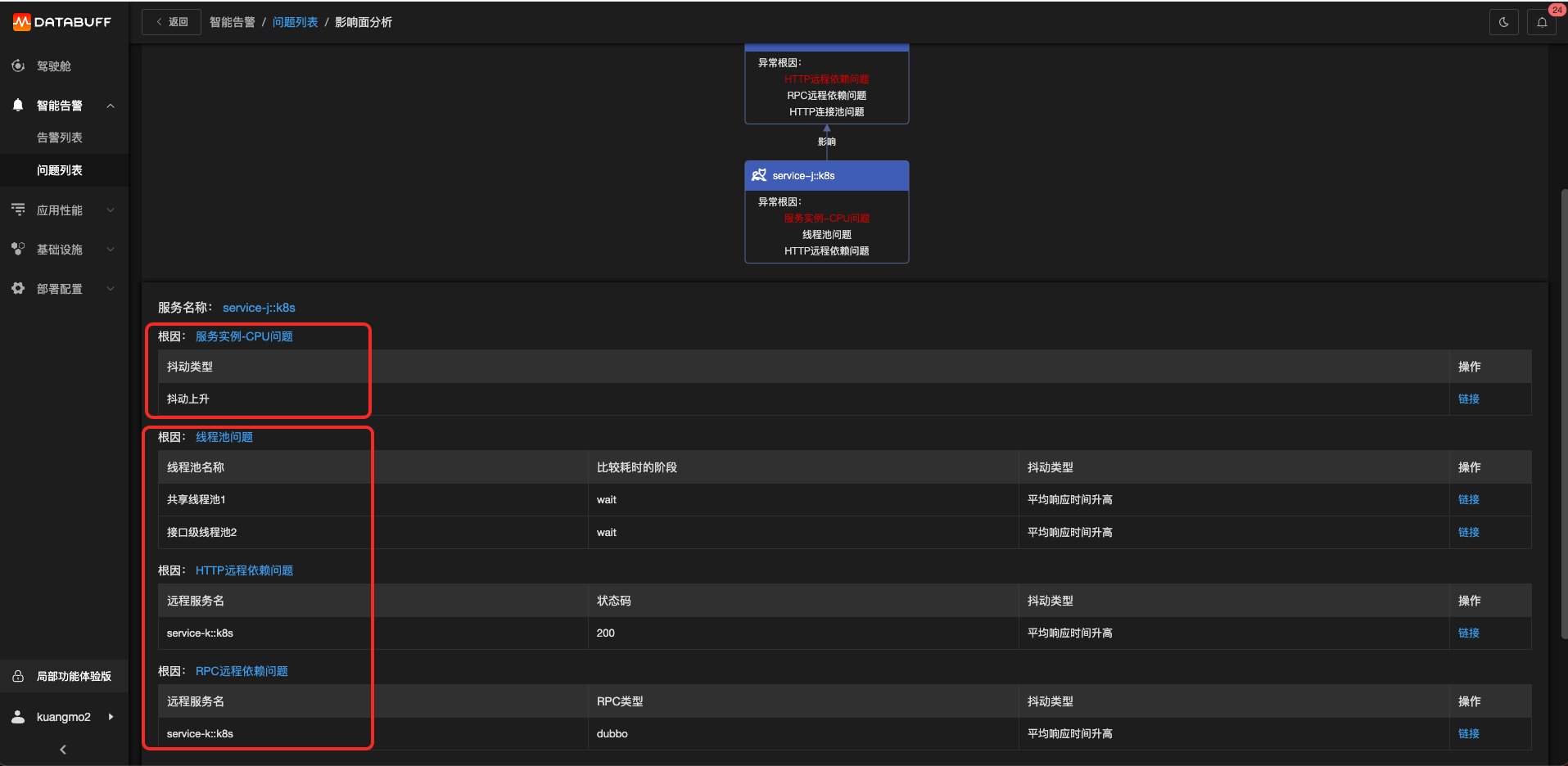
Task: Expand the 应用性能 menu
Action: click(111, 210)
